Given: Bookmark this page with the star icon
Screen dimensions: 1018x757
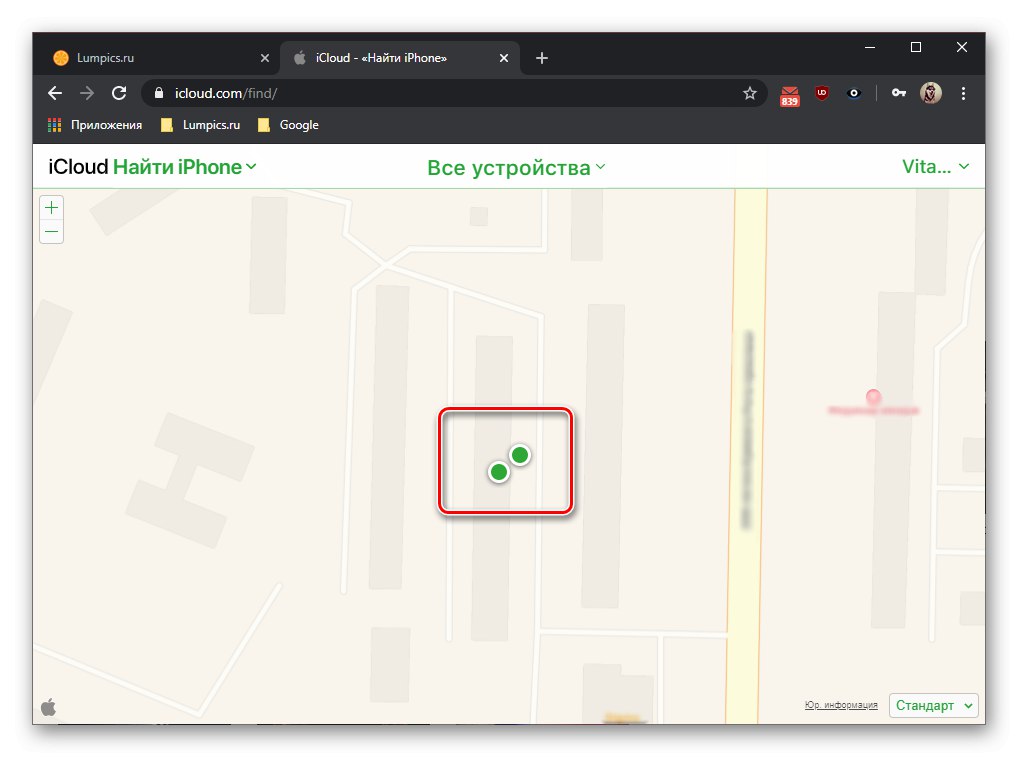Looking at the screenshot, I should point(750,93).
